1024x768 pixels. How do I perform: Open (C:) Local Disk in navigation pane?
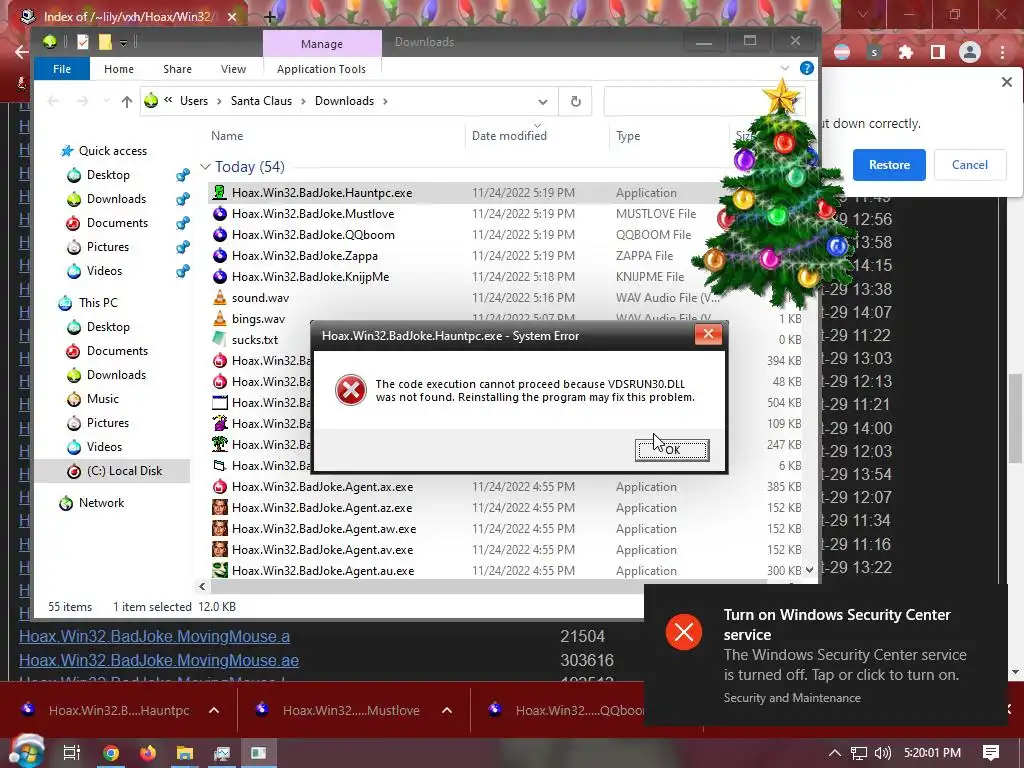(x=124, y=471)
